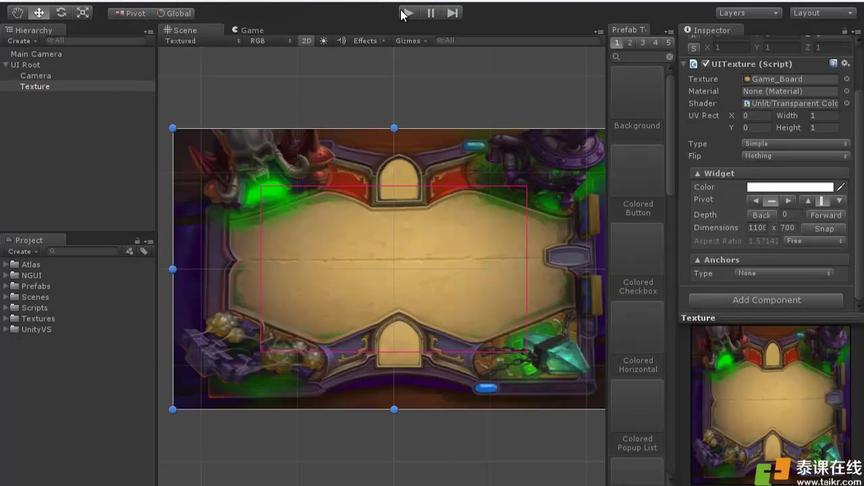Select the Move tool in toolbar
Image resolution: width=864 pixels, height=486 pixels.
pyautogui.click(x=39, y=12)
